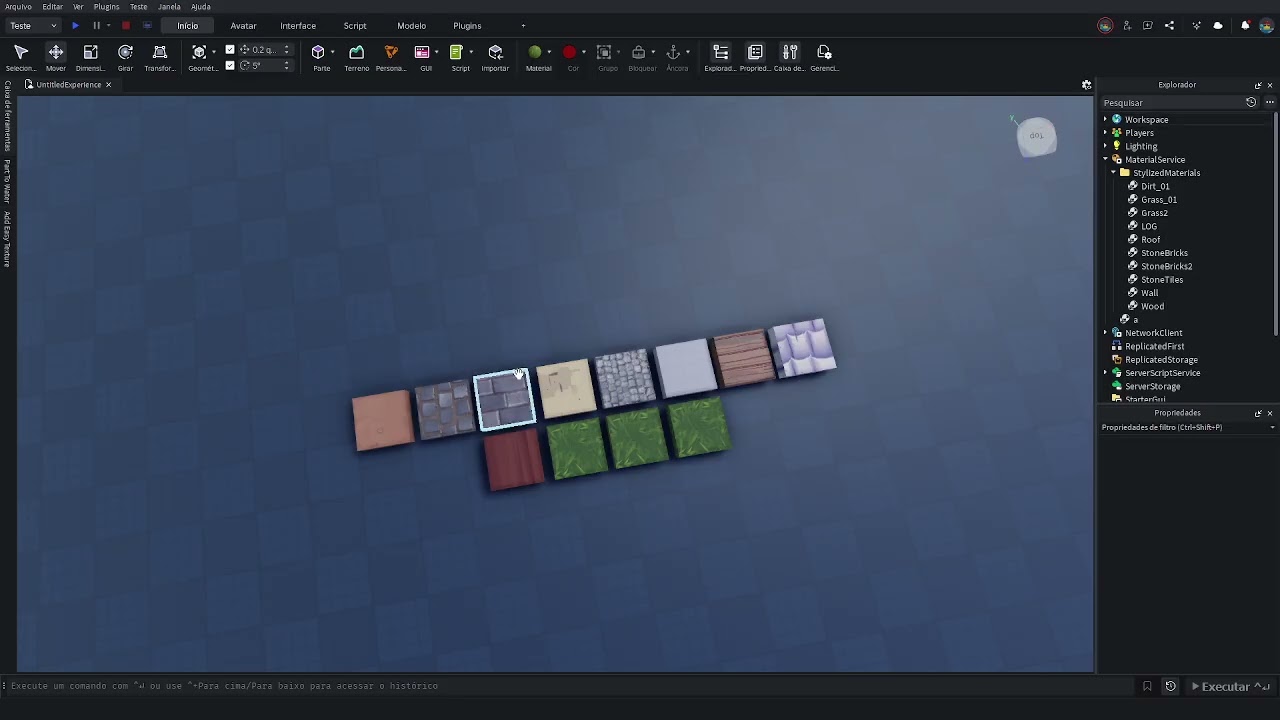Open viewport settings gear icon
This screenshot has width=1280, height=720.
coord(1086,85)
